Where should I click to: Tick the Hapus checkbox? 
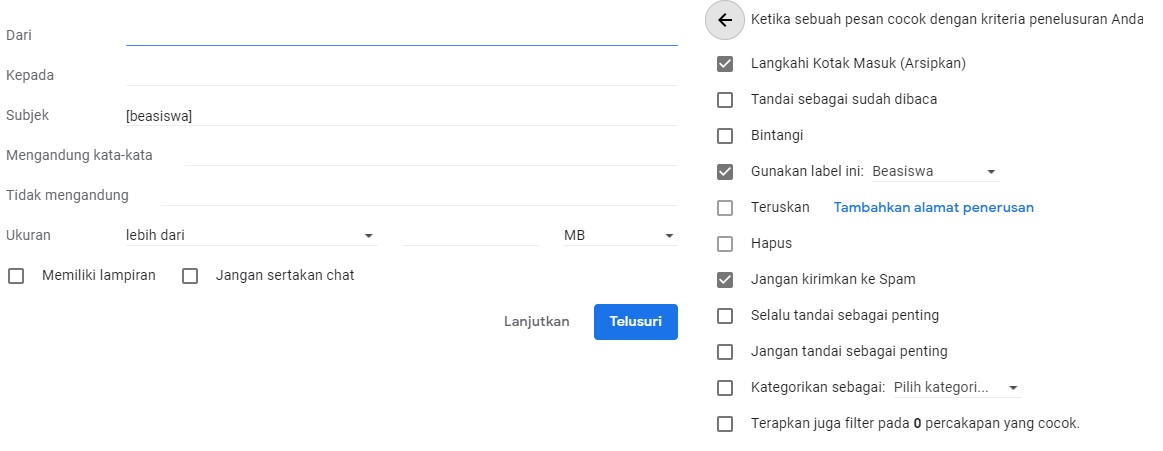click(725, 244)
